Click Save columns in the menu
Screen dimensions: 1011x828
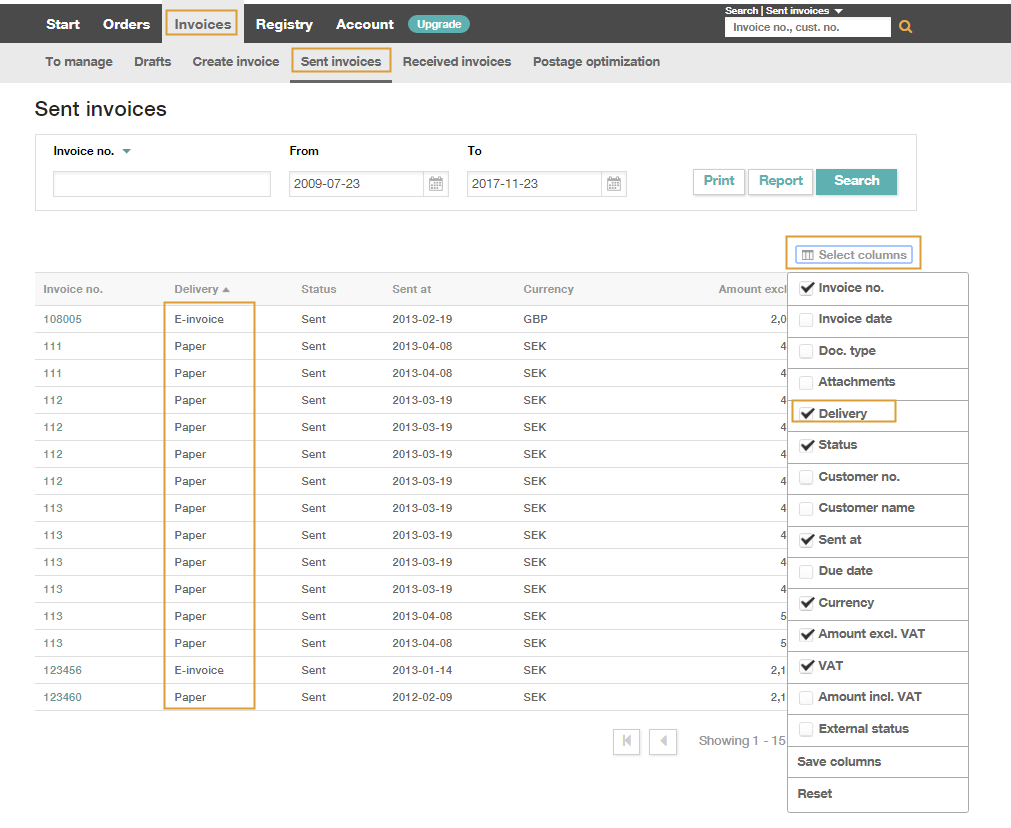point(839,762)
